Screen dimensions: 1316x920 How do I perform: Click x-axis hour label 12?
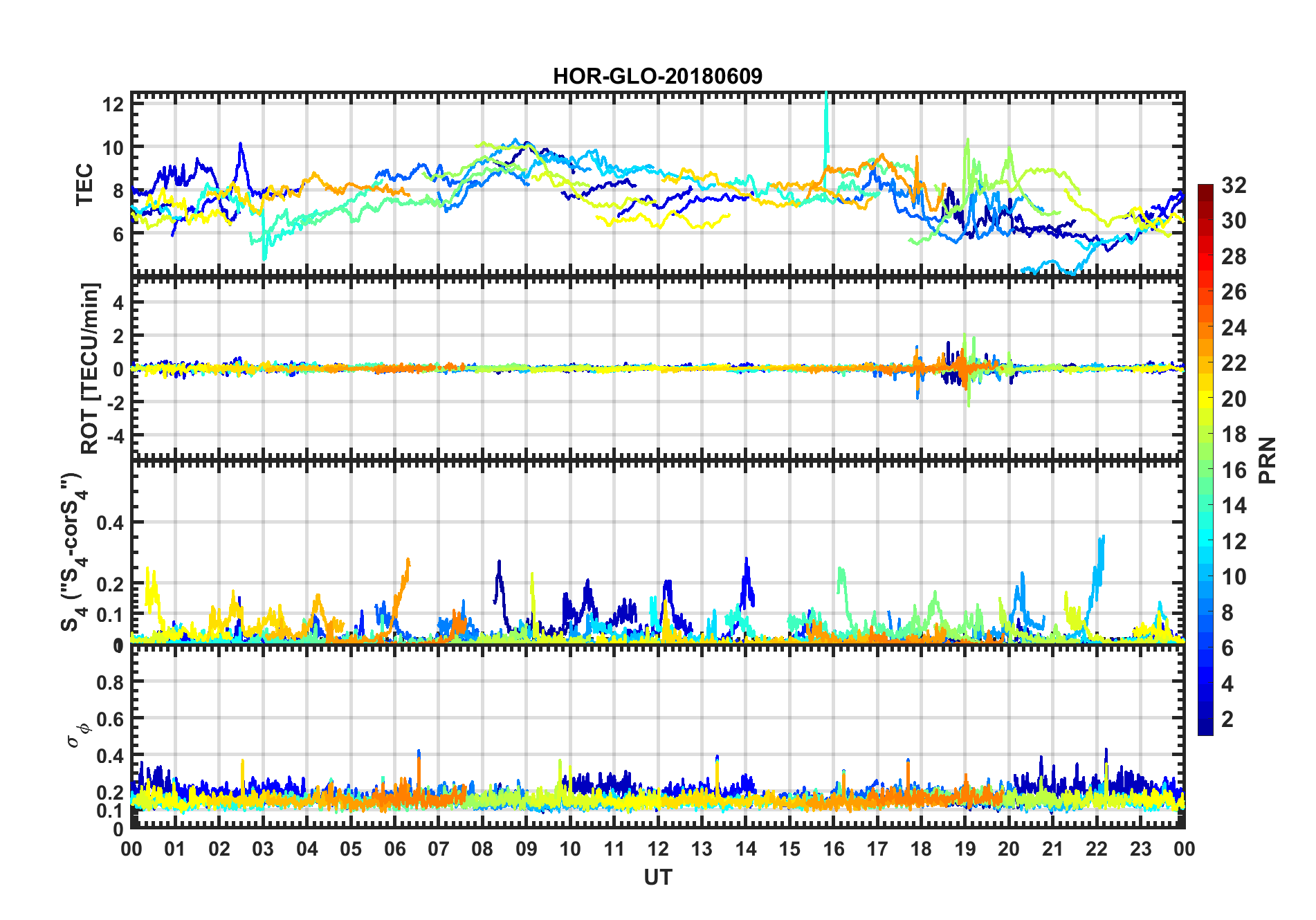click(658, 849)
